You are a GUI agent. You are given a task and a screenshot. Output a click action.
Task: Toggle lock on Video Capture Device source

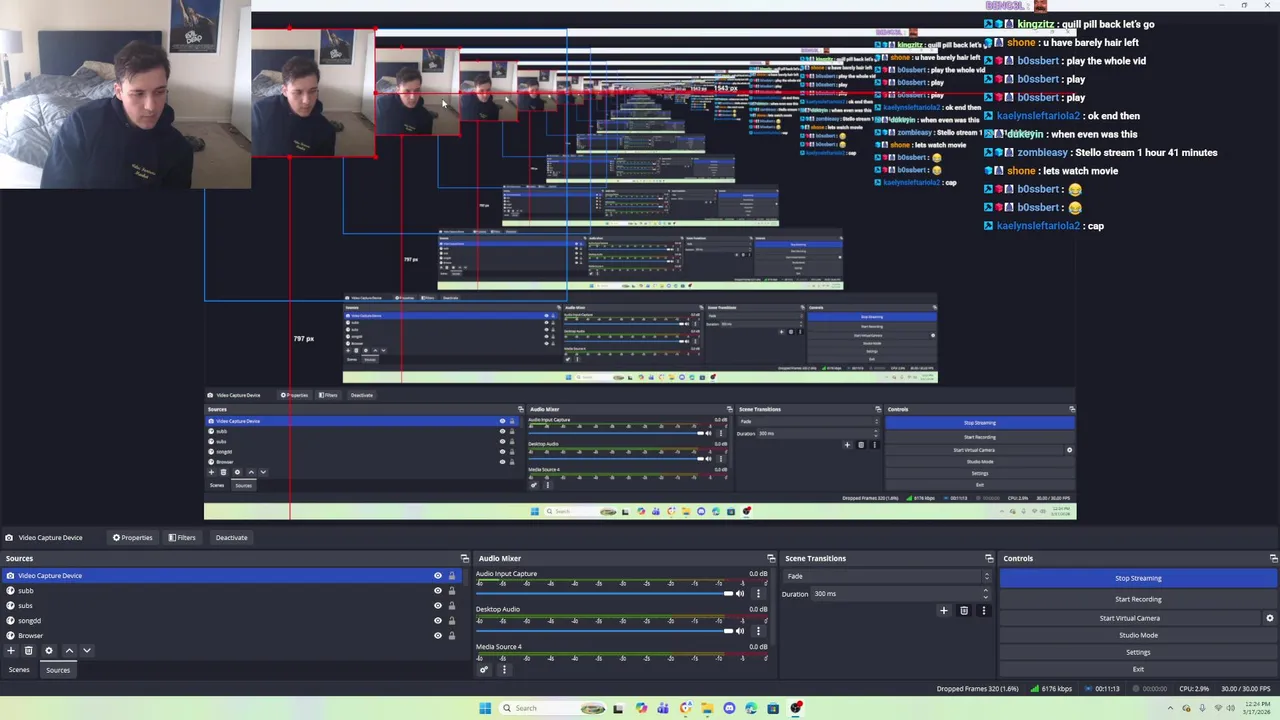click(451, 576)
